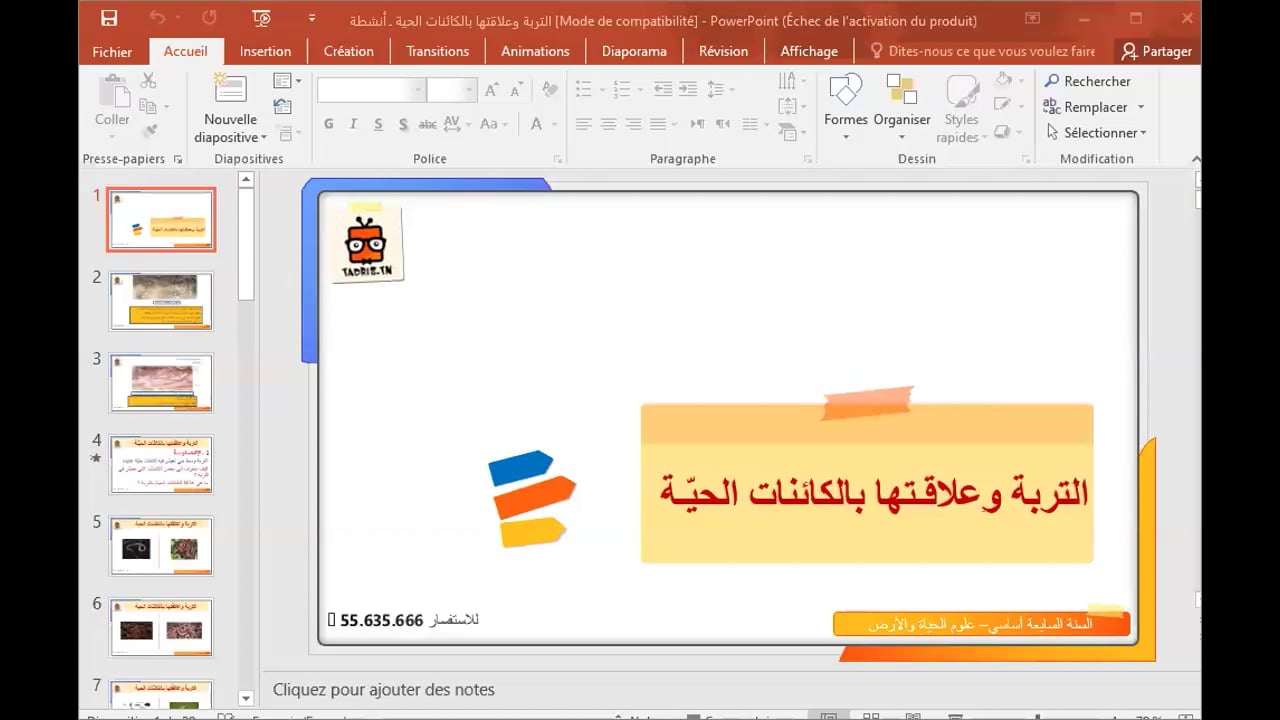
Task: Open the Presse-papiers dialog launcher
Action: 178,159
